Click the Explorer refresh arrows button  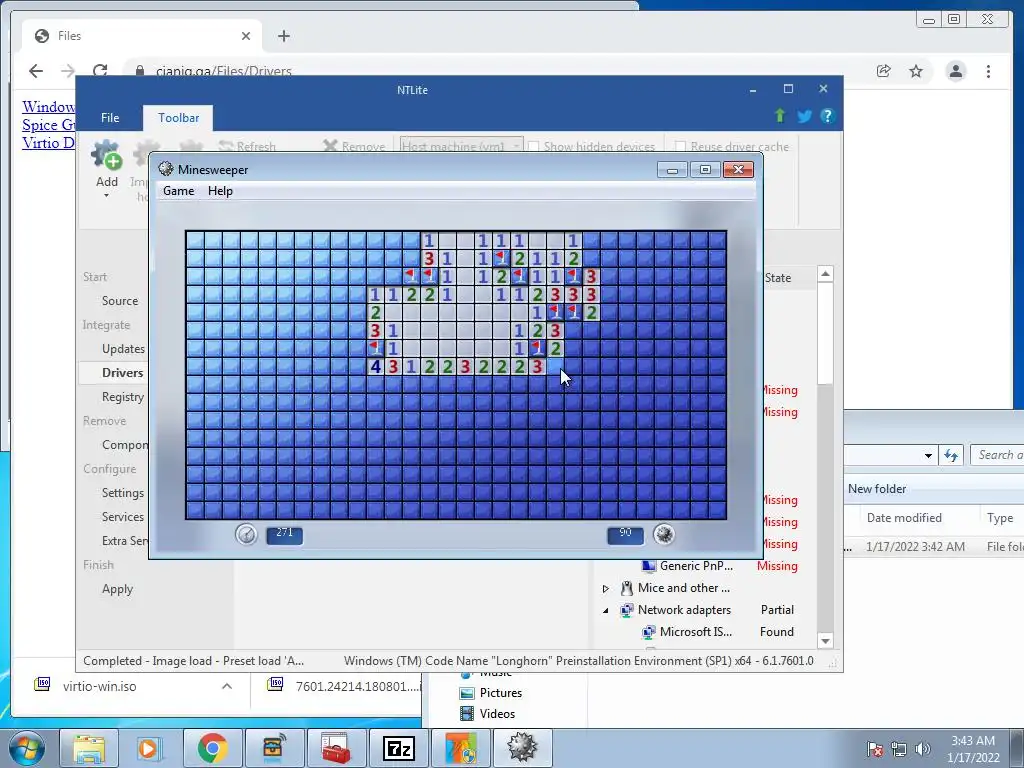[951, 455]
